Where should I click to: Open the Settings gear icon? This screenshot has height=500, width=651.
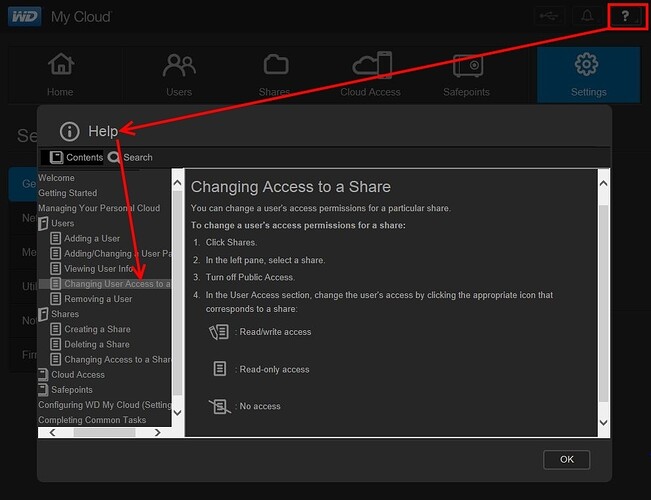[586, 64]
